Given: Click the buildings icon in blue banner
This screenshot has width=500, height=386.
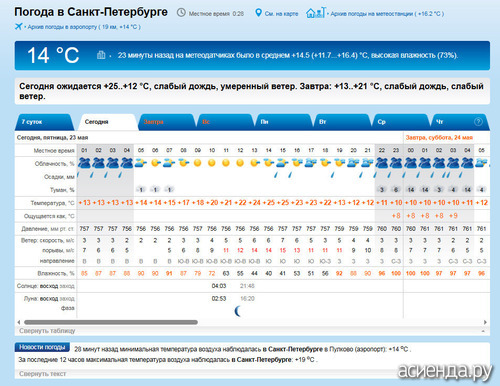Looking at the screenshot, I should (x=101, y=55).
